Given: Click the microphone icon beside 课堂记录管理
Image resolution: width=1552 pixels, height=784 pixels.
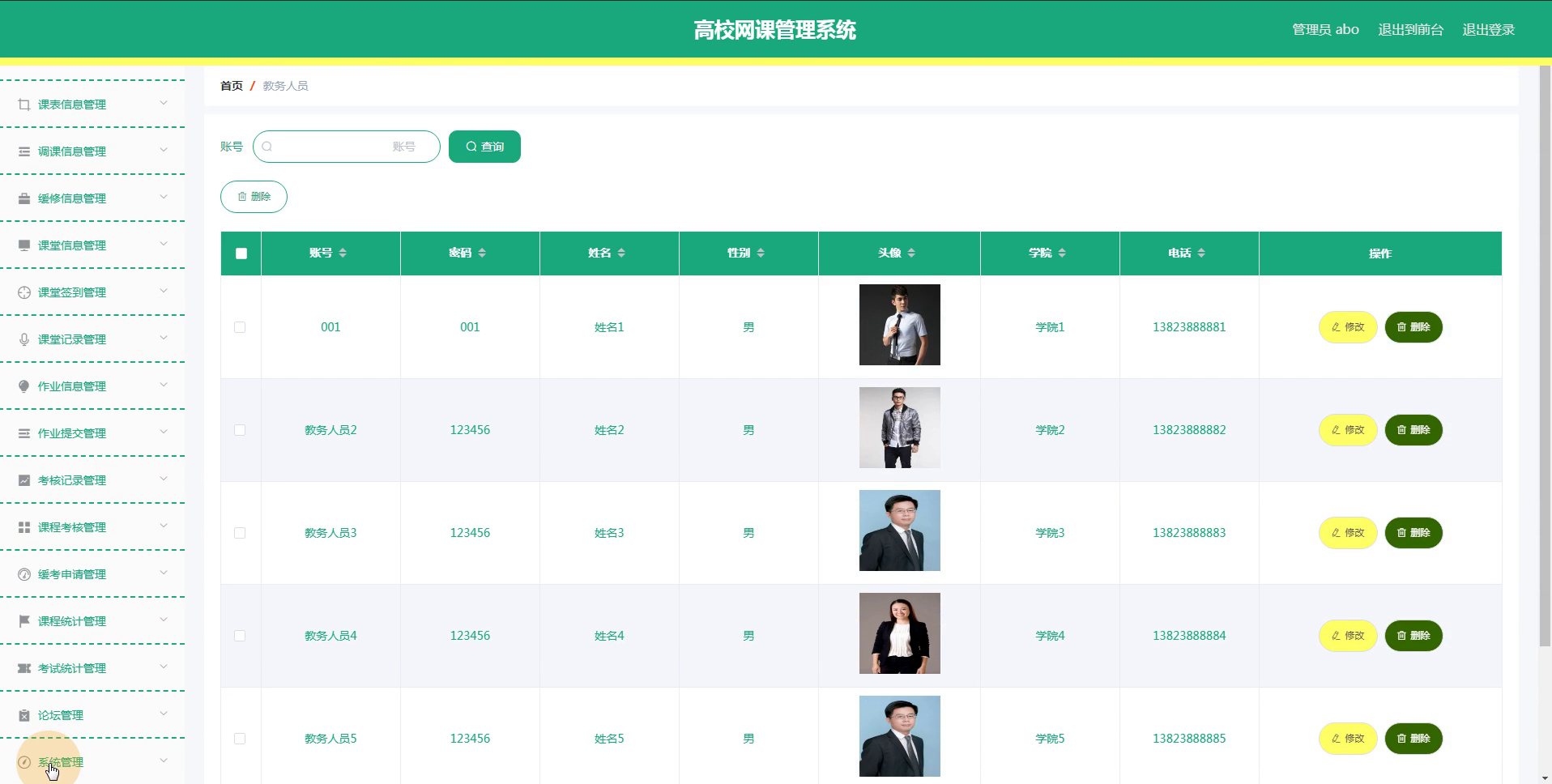Looking at the screenshot, I should [x=24, y=339].
